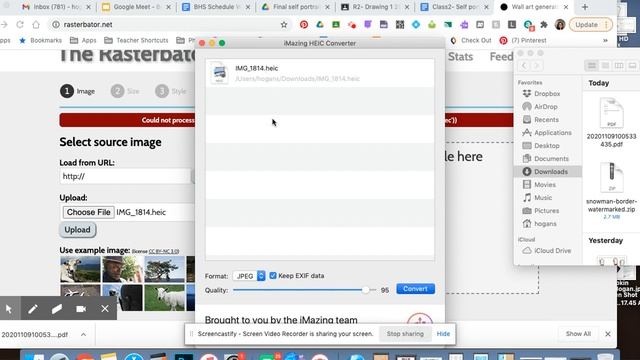This screenshot has width=640, height=360.
Task: Open Pictures in Finder sidebar
Action: tap(546, 211)
